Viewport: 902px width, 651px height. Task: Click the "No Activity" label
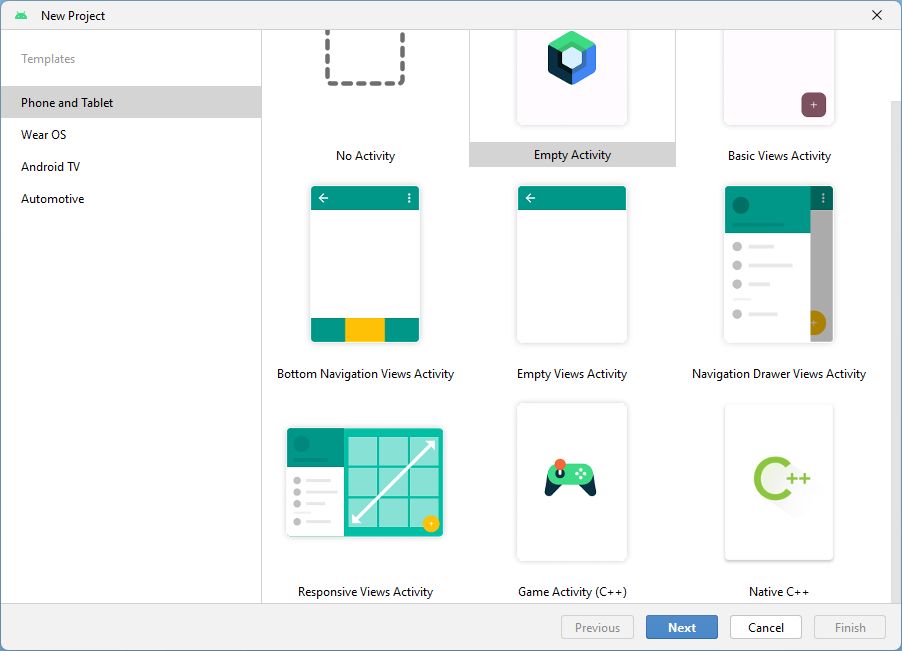(x=365, y=156)
